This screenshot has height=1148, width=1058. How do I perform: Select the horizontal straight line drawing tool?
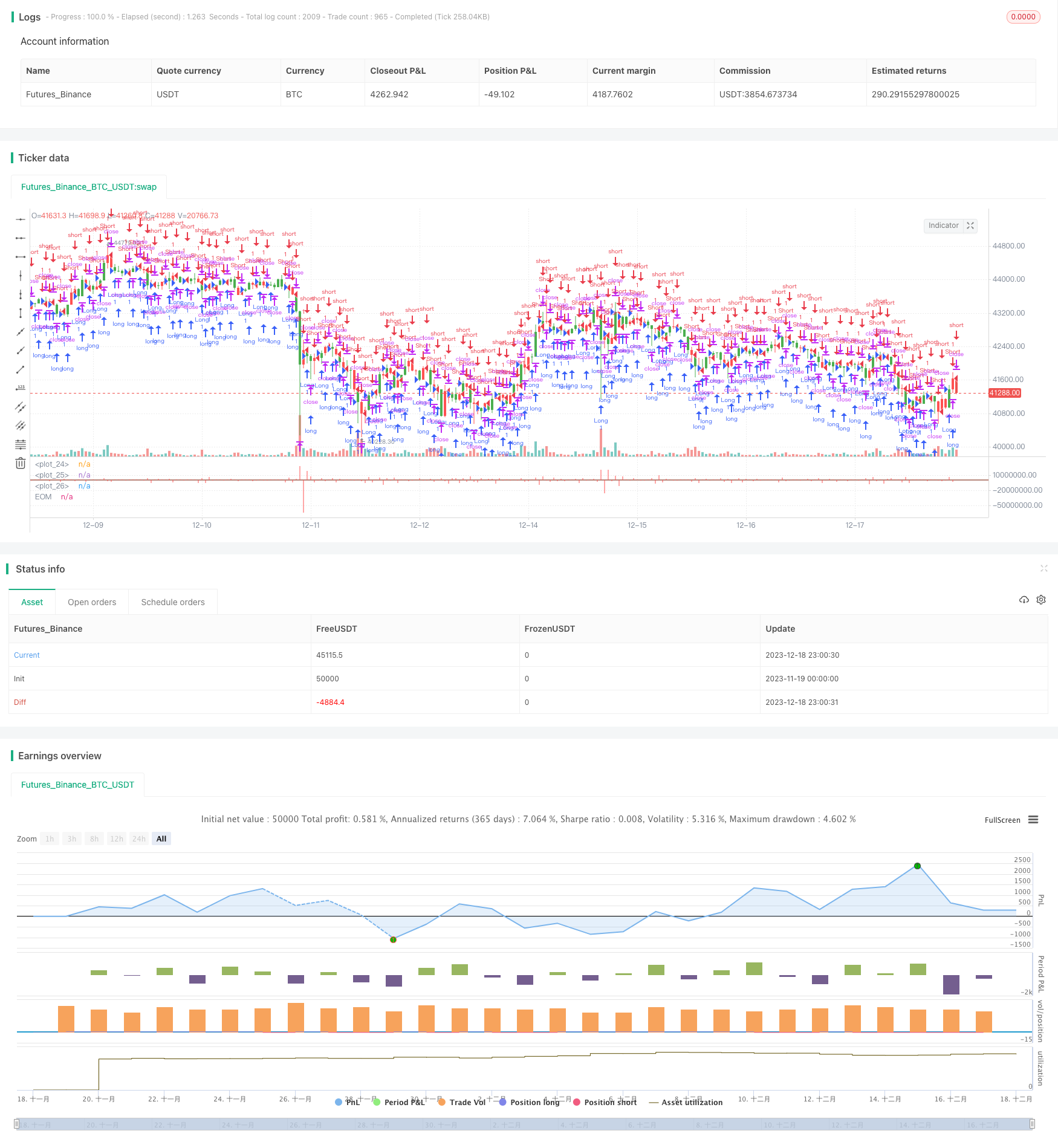(x=21, y=219)
